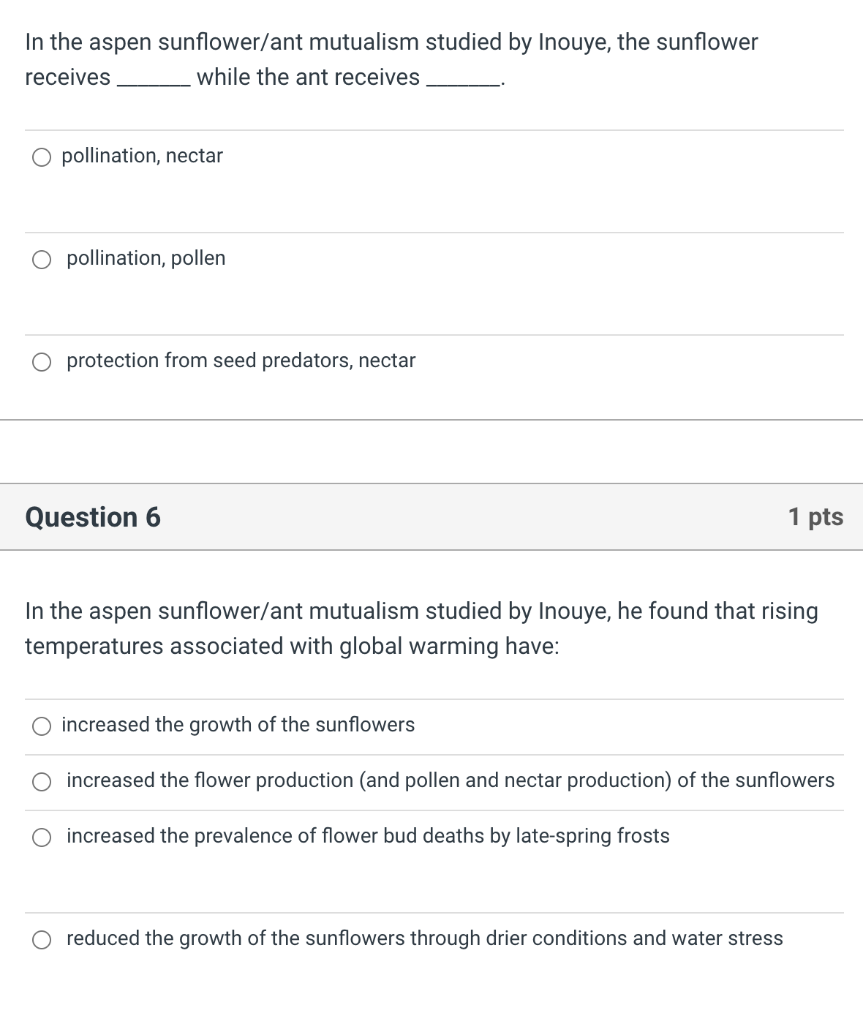Select the radio for increased flower production

tap(41, 781)
